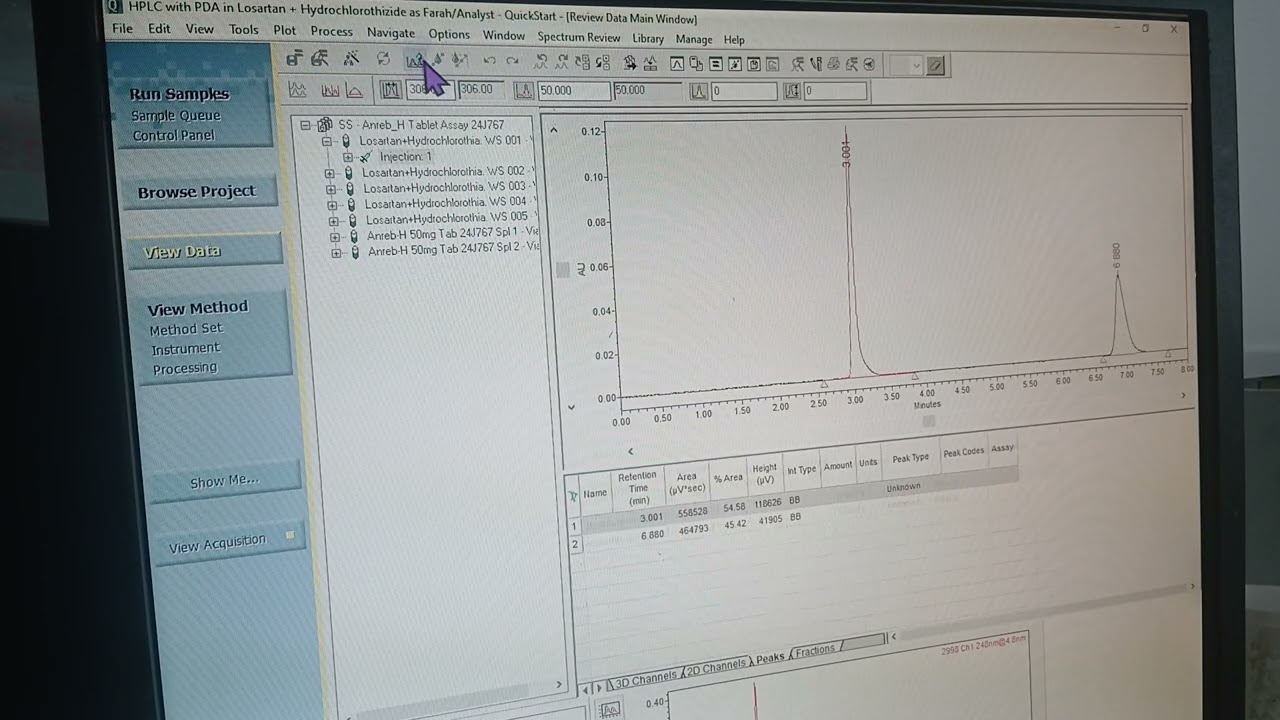The height and width of the screenshot is (720, 1280).
Task: Open the Processing link under View Method
Action: tap(184, 368)
